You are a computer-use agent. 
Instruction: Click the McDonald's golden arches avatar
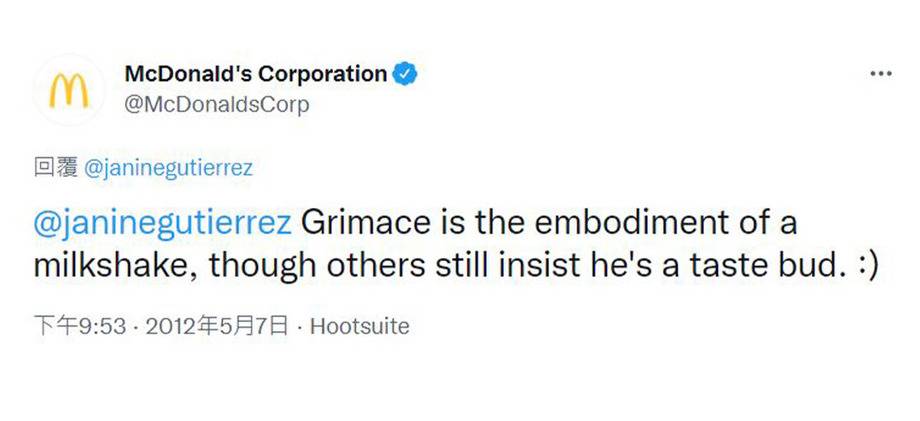[69, 89]
